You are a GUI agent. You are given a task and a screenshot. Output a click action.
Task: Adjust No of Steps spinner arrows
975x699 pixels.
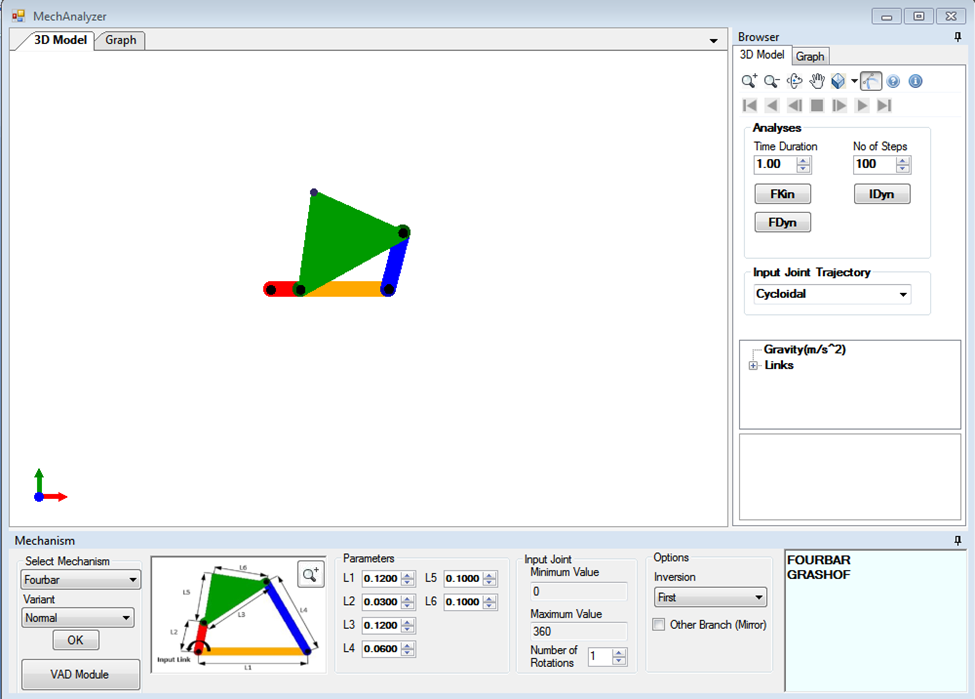point(903,164)
